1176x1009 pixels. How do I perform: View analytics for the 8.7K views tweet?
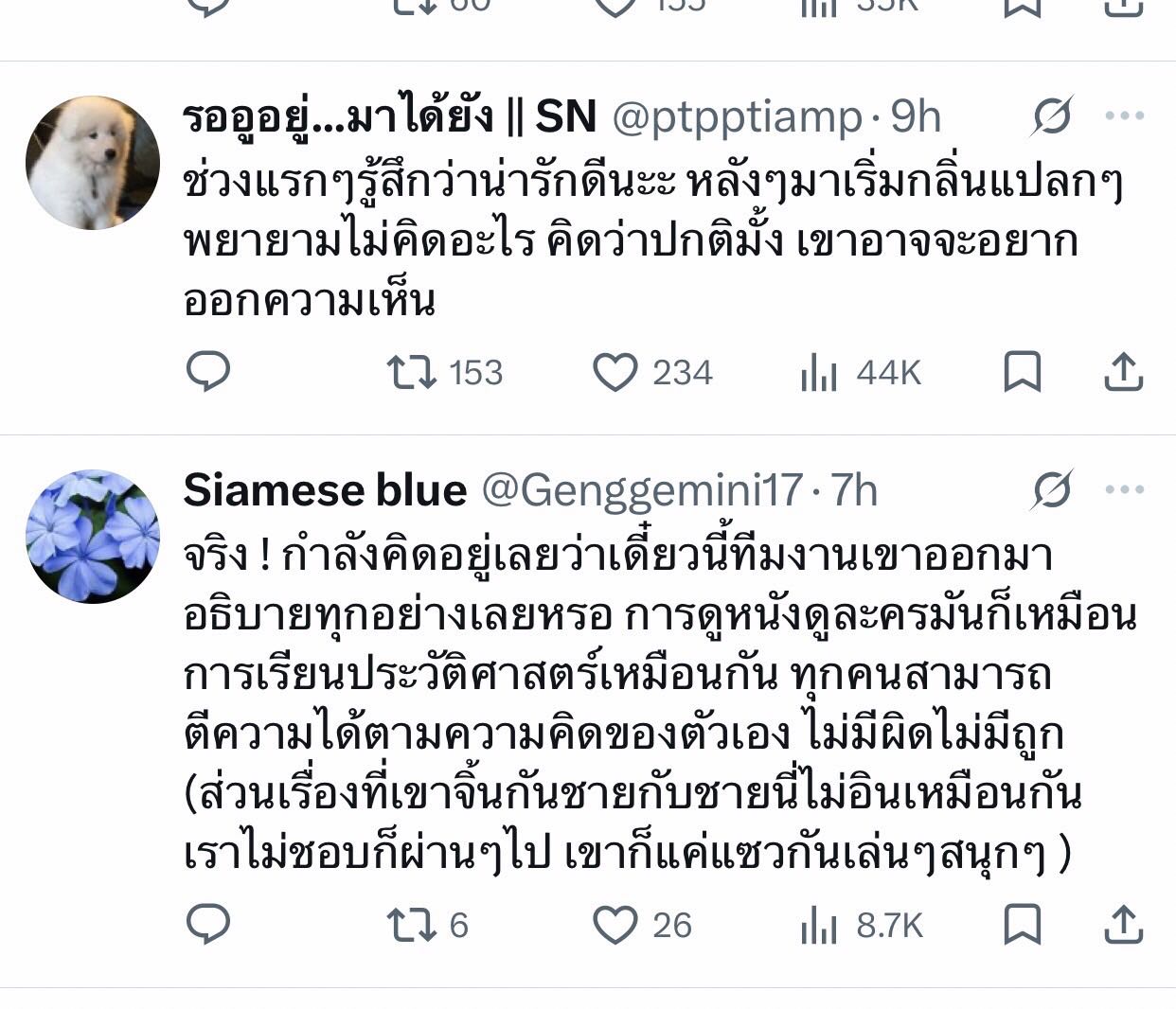(x=820, y=926)
